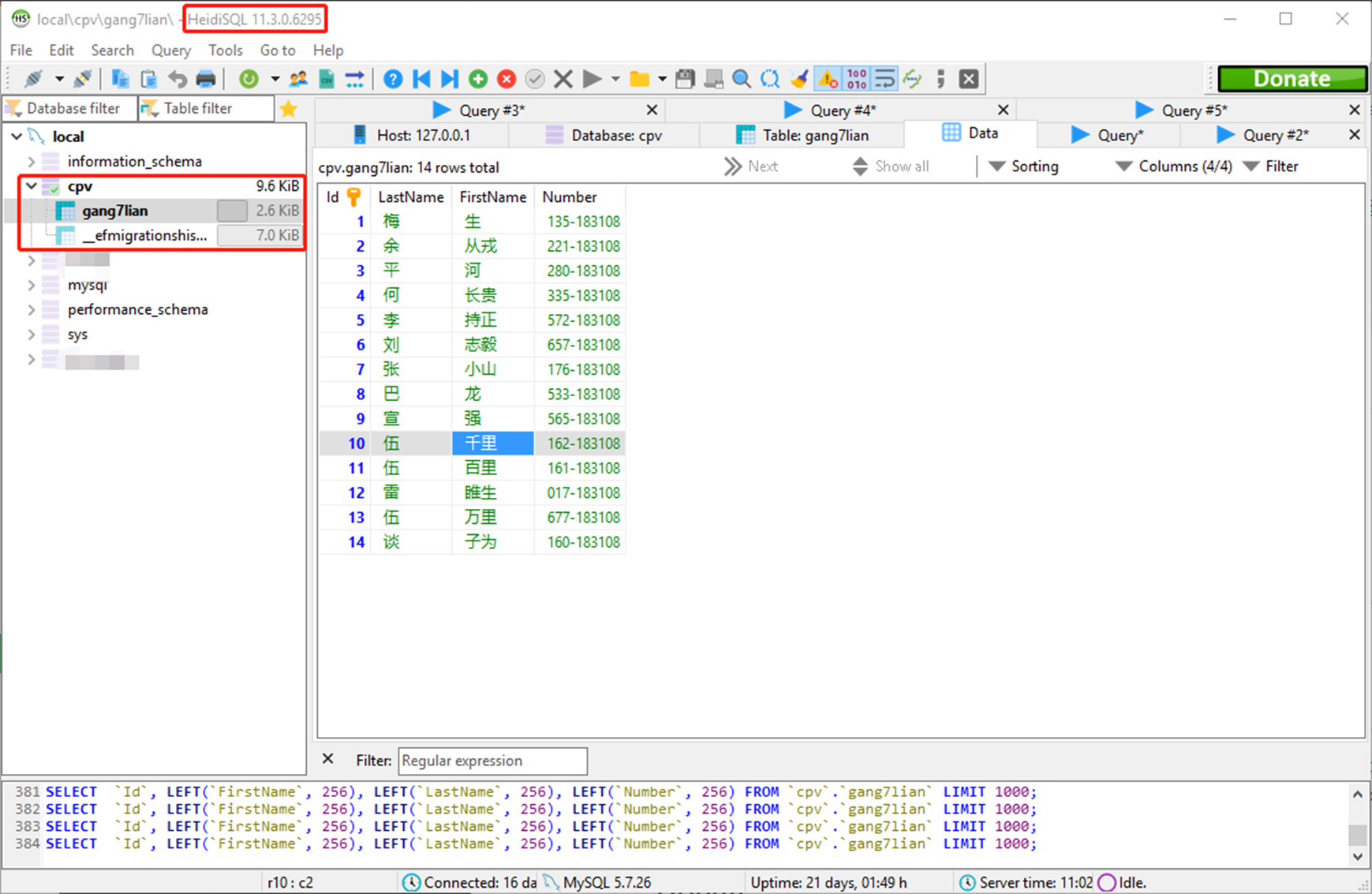Click the Regular expression filter input

click(492, 761)
